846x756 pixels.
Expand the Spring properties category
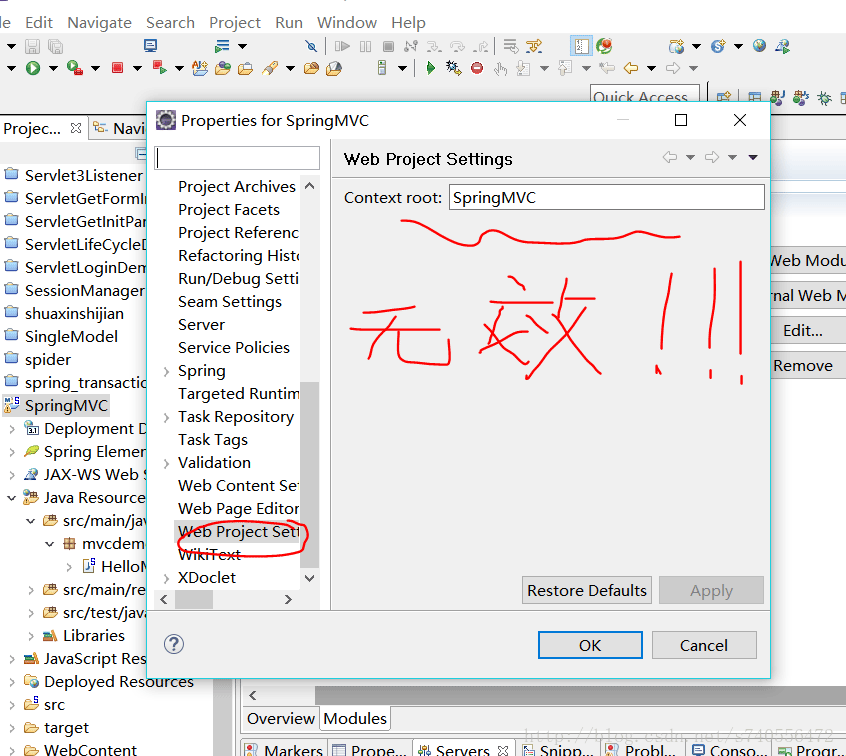(166, 371)
